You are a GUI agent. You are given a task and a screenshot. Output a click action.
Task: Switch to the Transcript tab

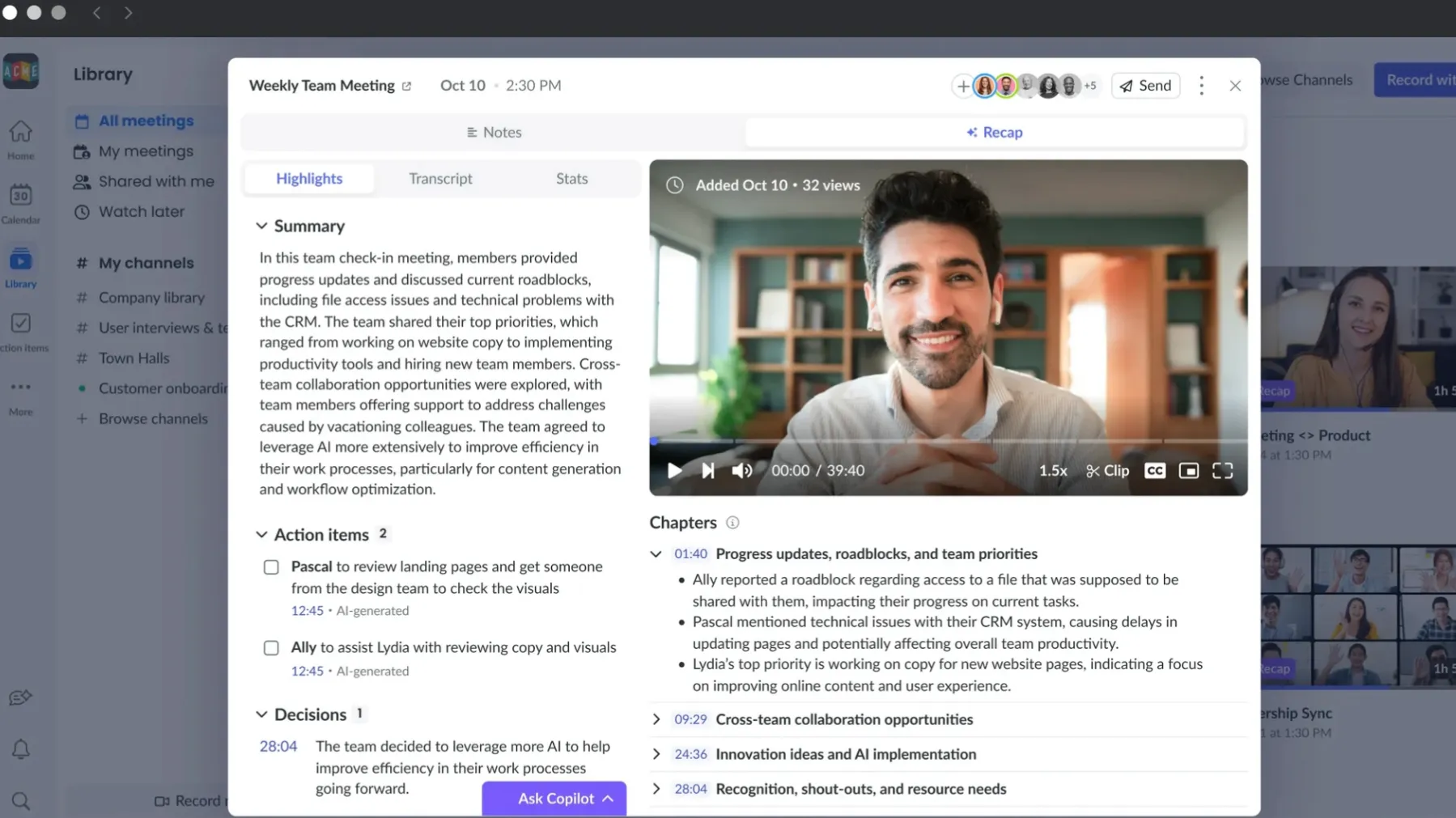pos(440,178)
